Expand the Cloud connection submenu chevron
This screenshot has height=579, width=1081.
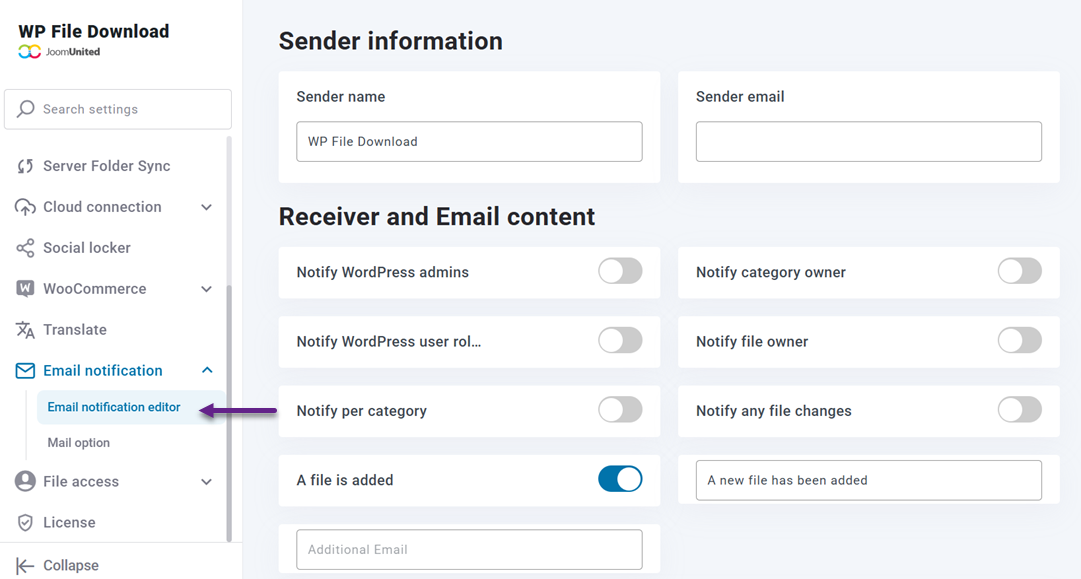tap(206, 207)
